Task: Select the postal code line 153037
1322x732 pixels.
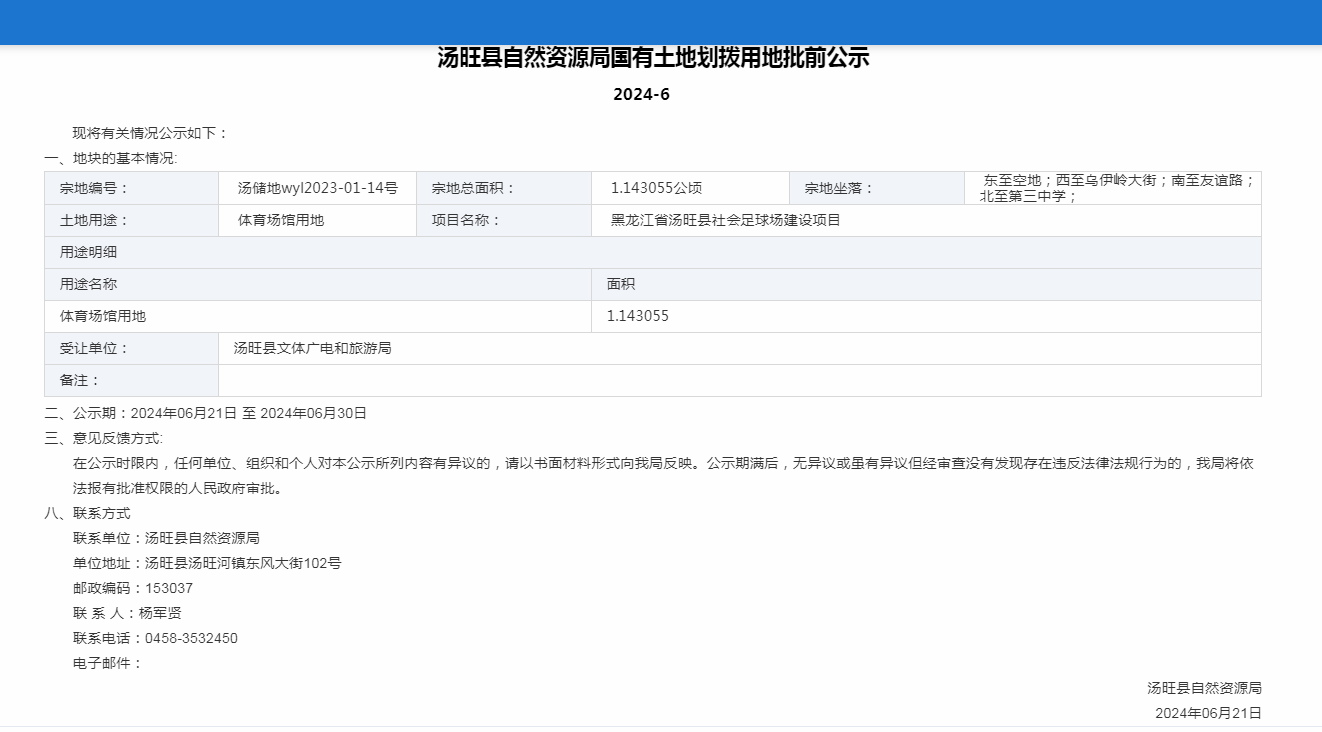Action: [133, 588]
